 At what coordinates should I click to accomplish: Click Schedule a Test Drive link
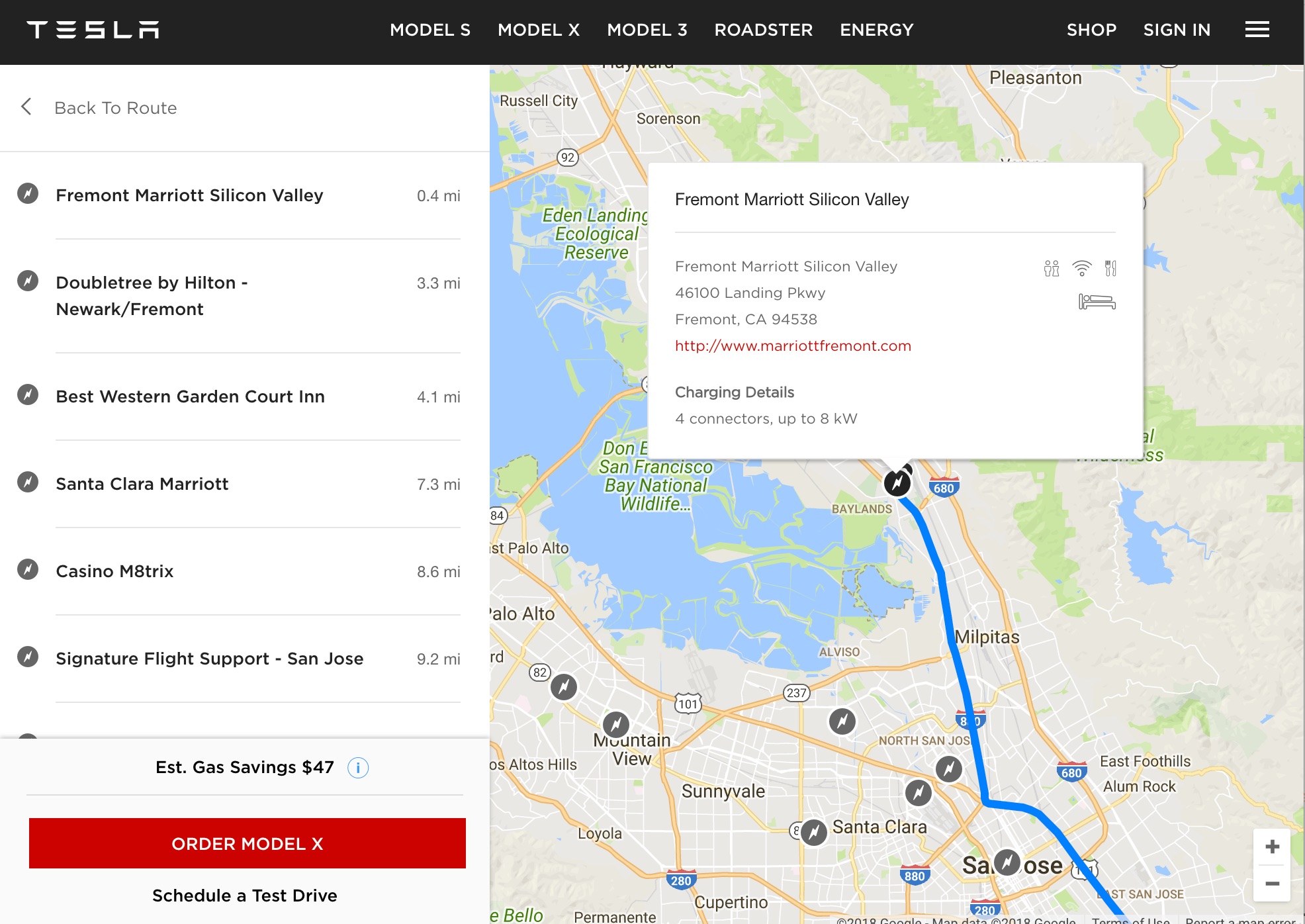point(245,896)
